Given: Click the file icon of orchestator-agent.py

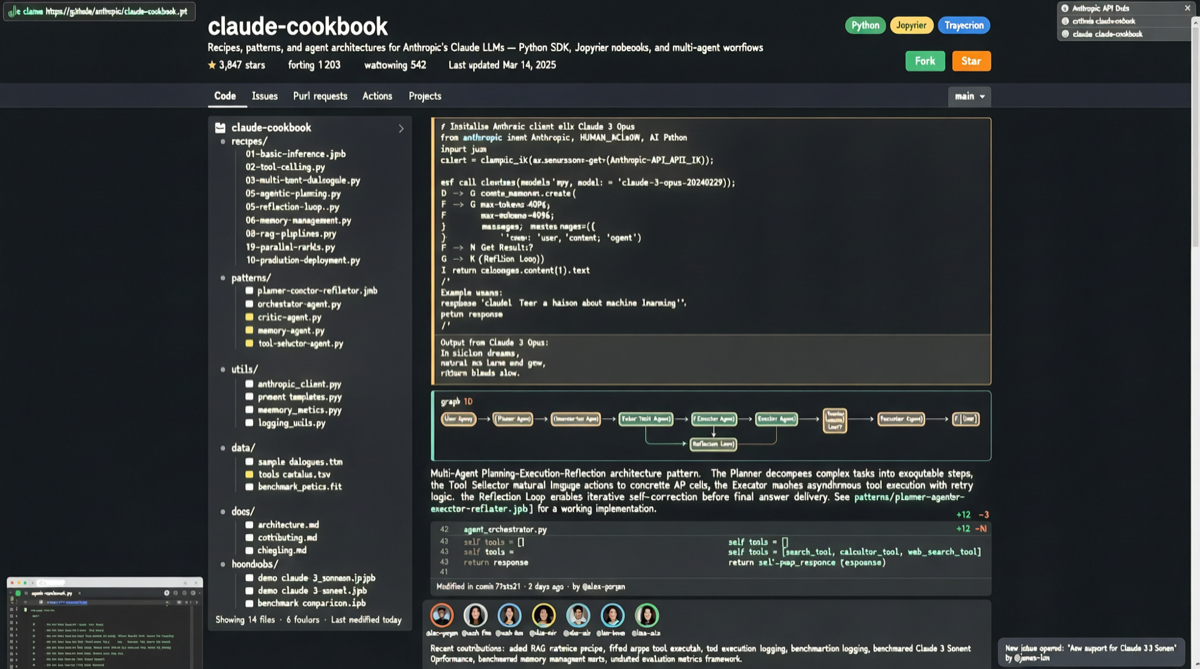Looking at the screenshot, I should tap(249, 304).
